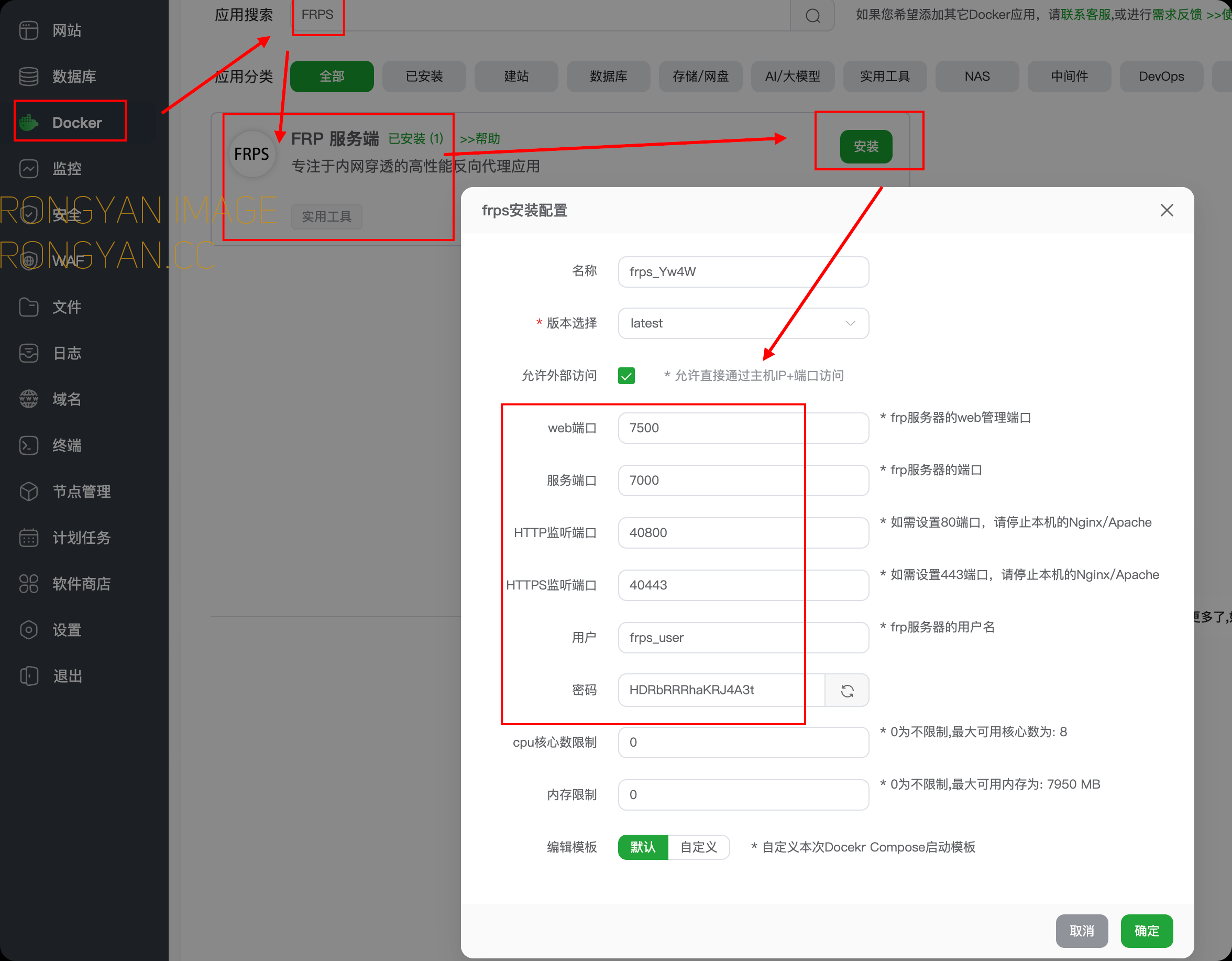Click the 取消 cancel button
The height and width of the screenshot is (961, 1232).
point(1082,931)
